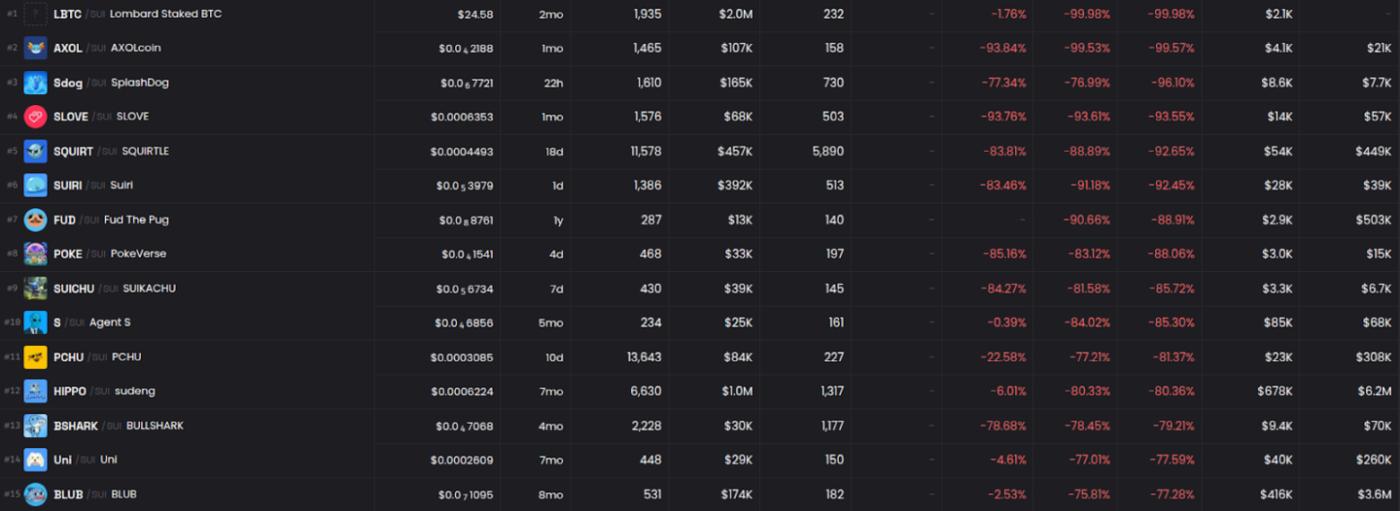Click the SLOVE red heart icon

[35, 117]
